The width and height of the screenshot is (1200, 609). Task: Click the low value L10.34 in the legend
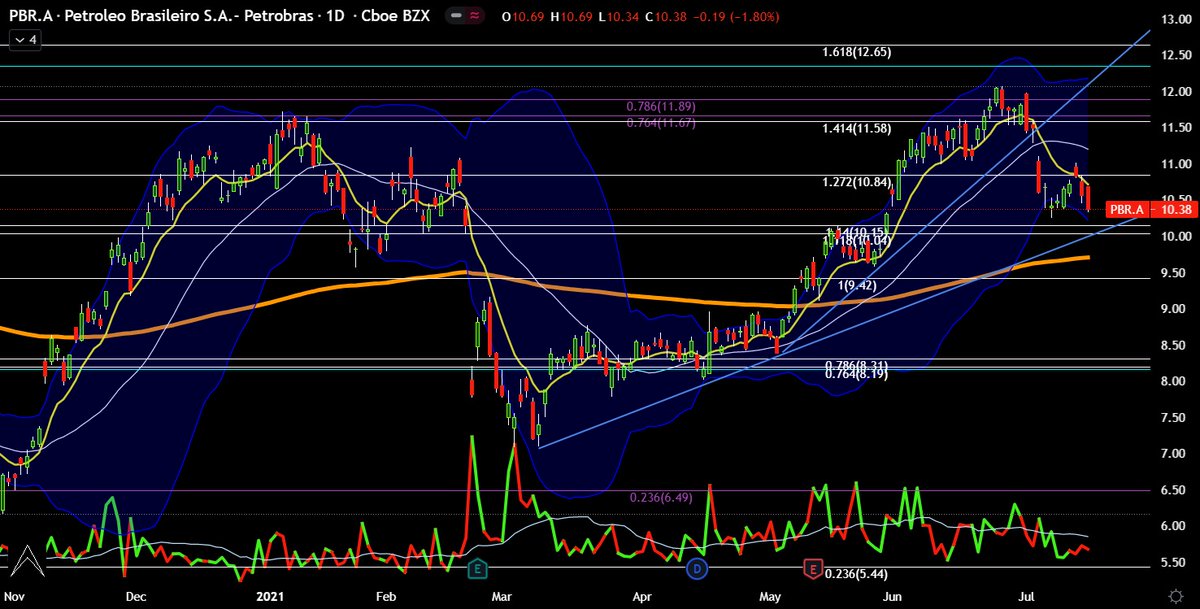click(617, 16)
